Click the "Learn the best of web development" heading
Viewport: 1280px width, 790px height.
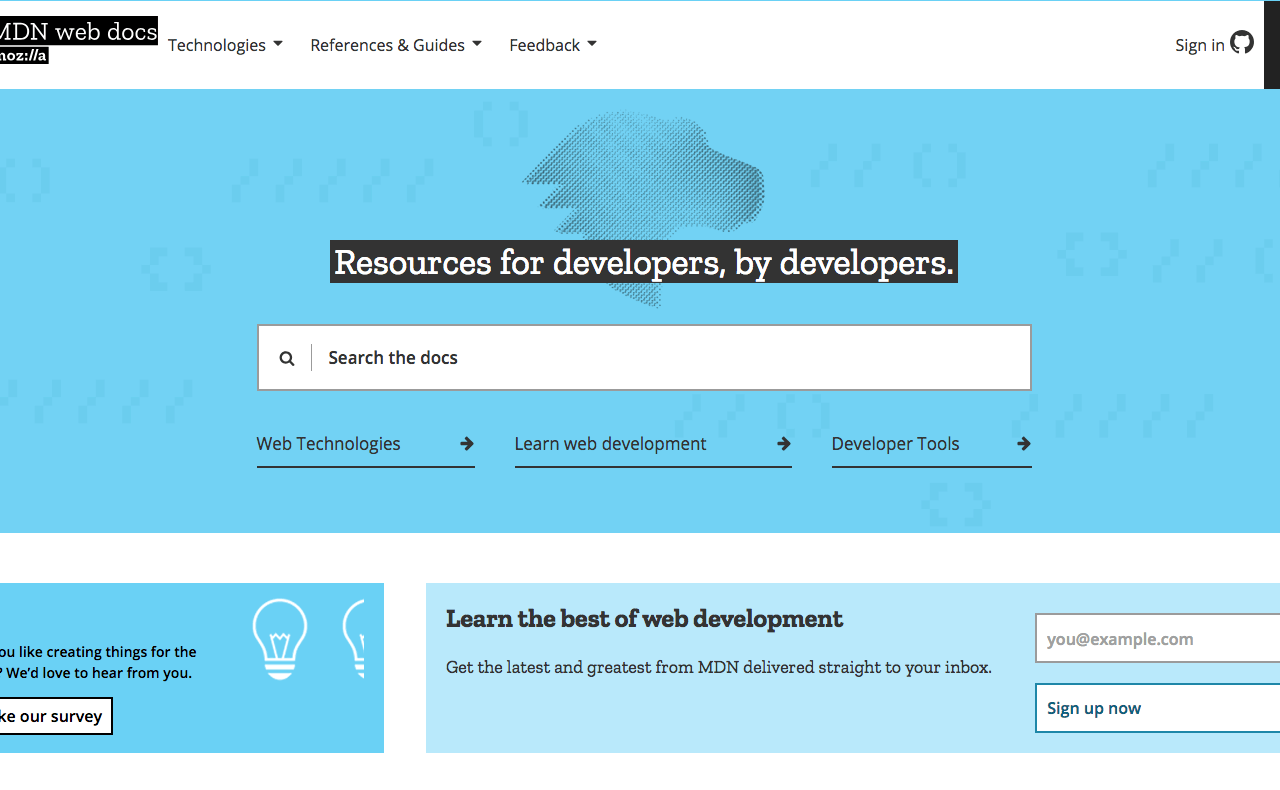pos(645,619)
